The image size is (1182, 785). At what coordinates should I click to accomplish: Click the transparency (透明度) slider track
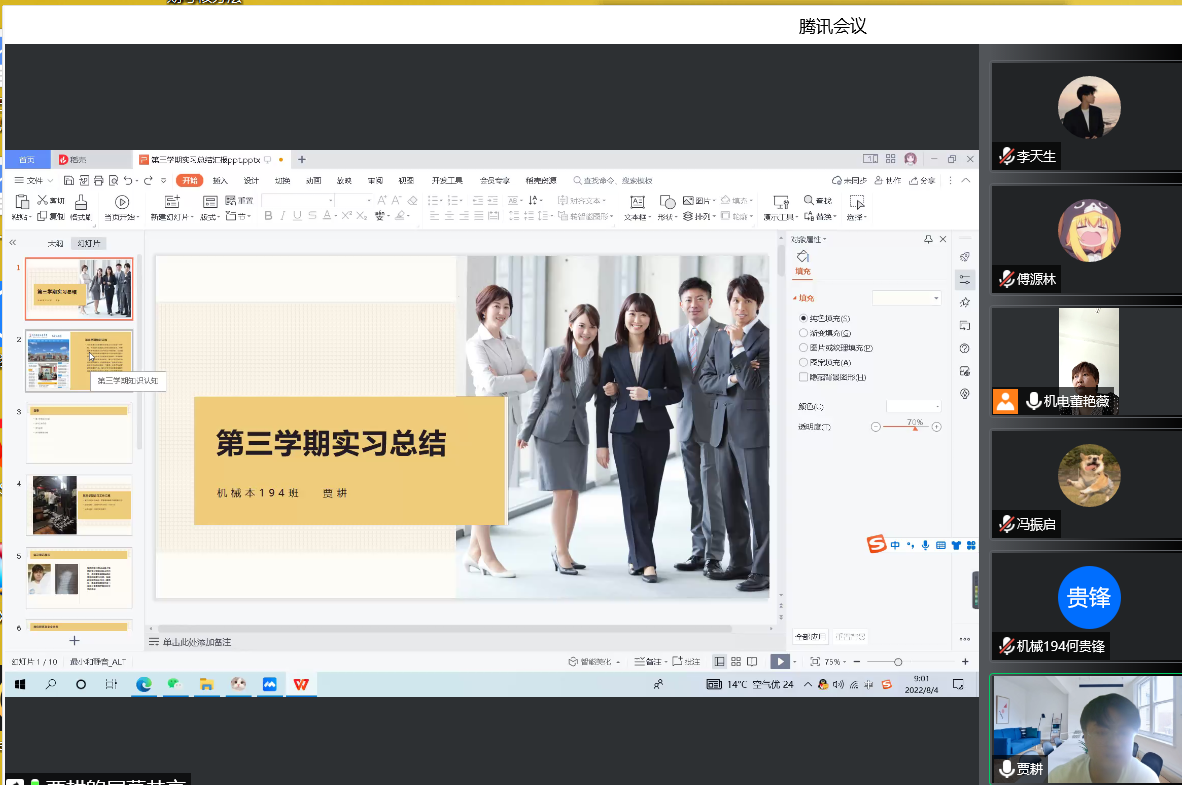pos(905,427)
